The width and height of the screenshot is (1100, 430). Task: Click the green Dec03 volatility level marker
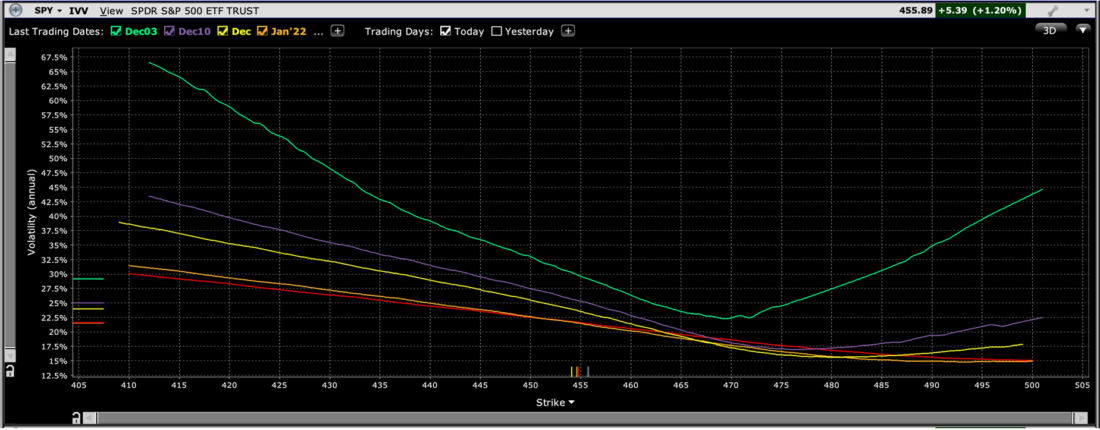(88, 279)
